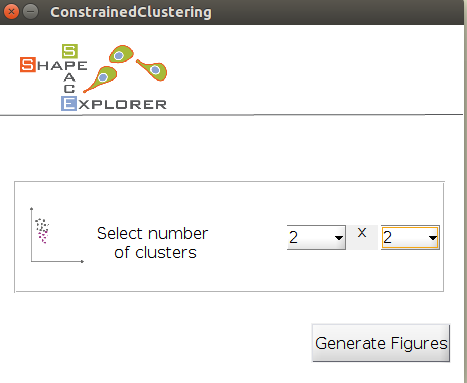Minimize the ConstrainedClustering window

tap(31, 12)
